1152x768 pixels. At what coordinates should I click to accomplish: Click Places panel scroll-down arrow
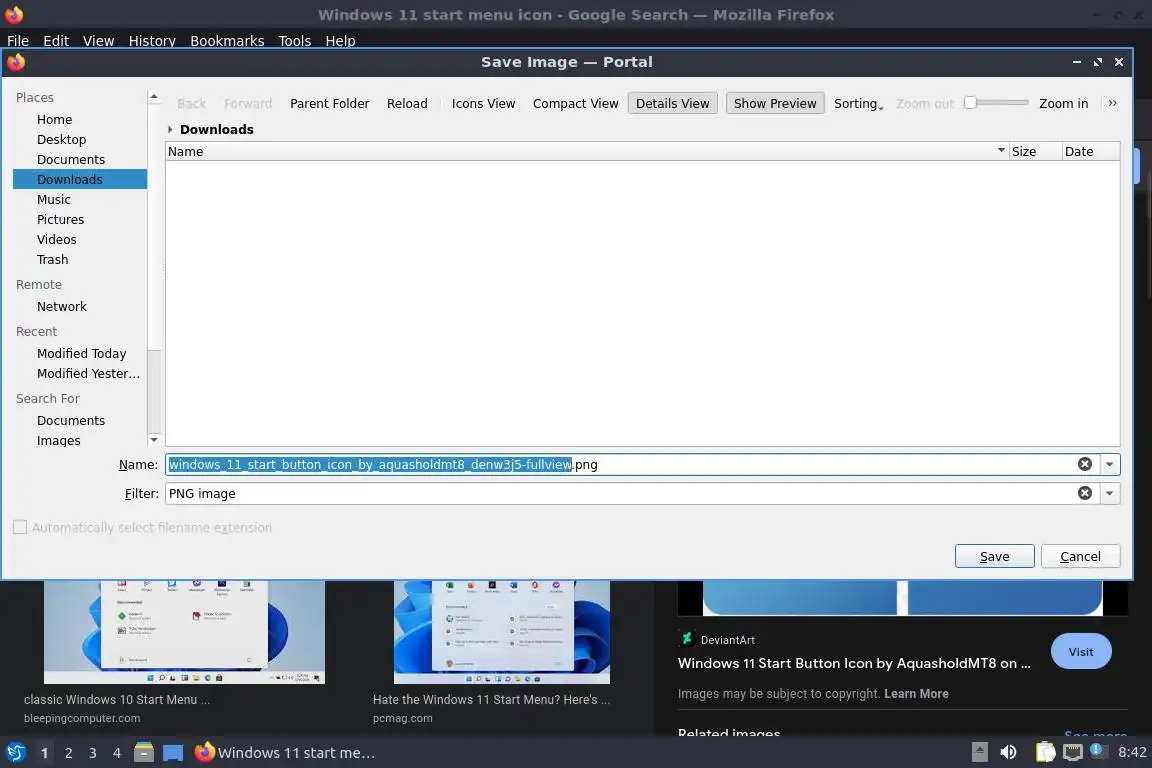[x=154, y=439]
